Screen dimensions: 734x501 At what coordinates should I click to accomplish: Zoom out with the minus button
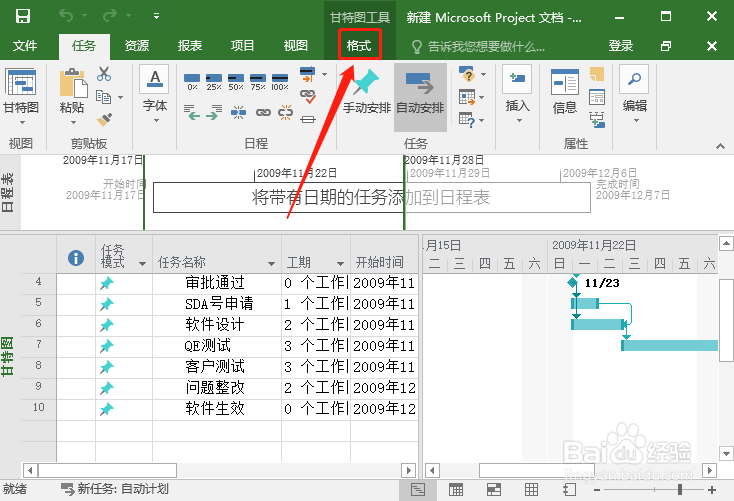[597, 490]
